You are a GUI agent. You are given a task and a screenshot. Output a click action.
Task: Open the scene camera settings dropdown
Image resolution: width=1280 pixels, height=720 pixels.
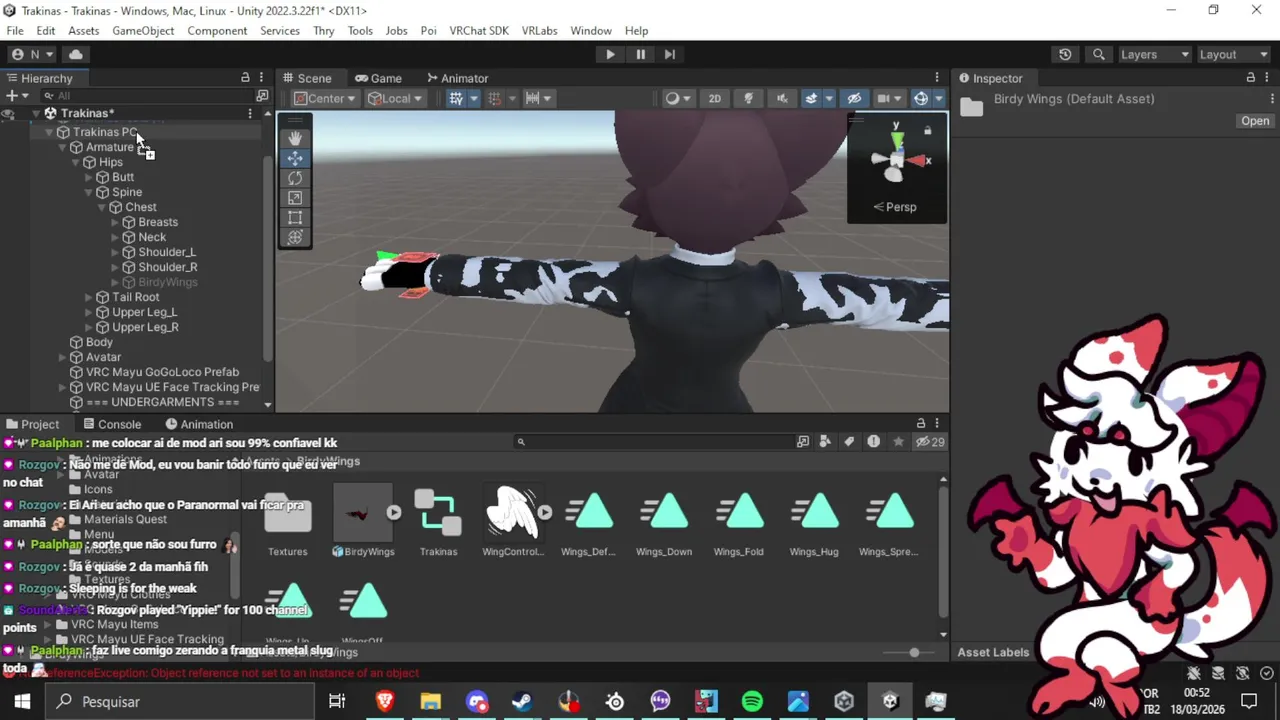pos(888,98)
